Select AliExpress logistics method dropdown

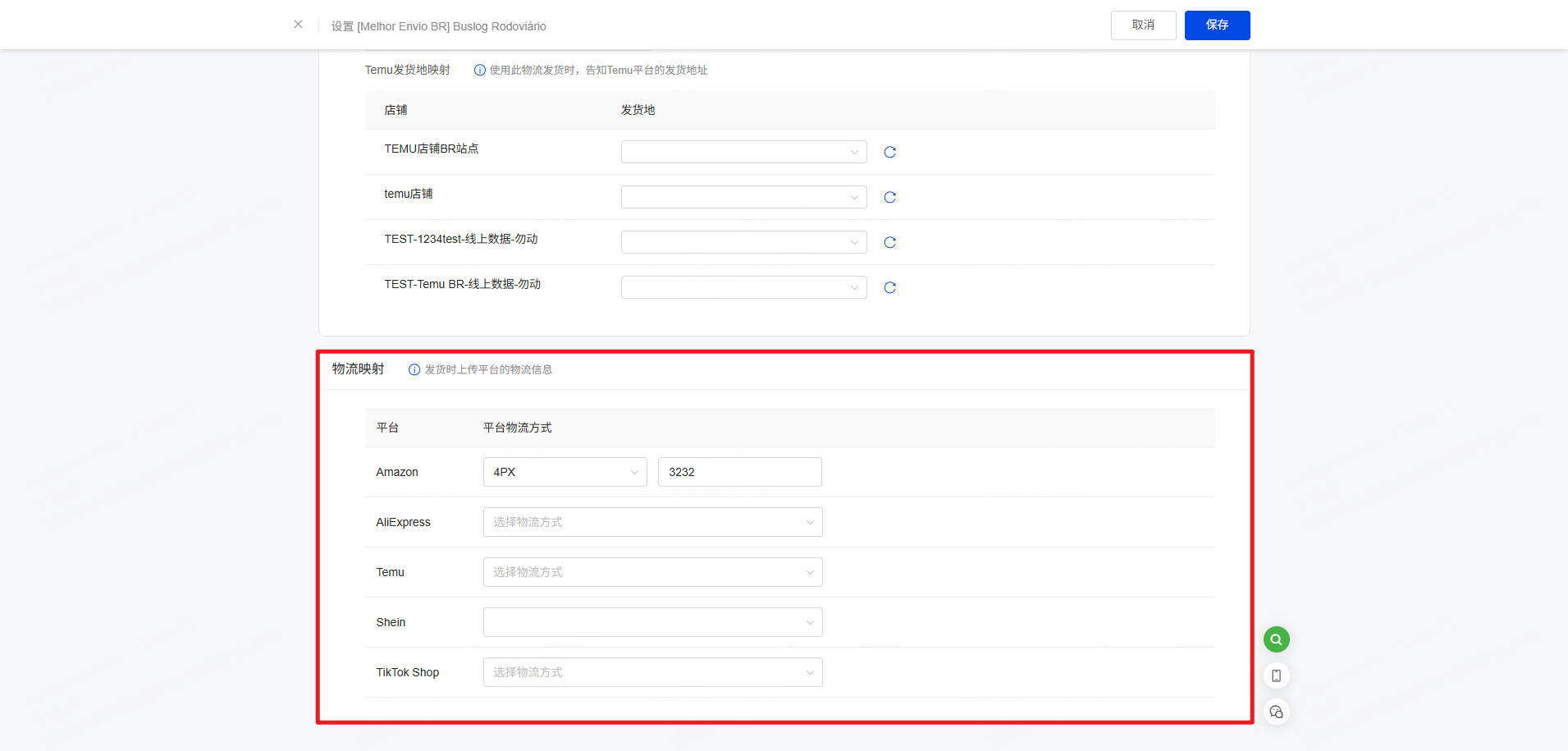[x=652, y=522]
